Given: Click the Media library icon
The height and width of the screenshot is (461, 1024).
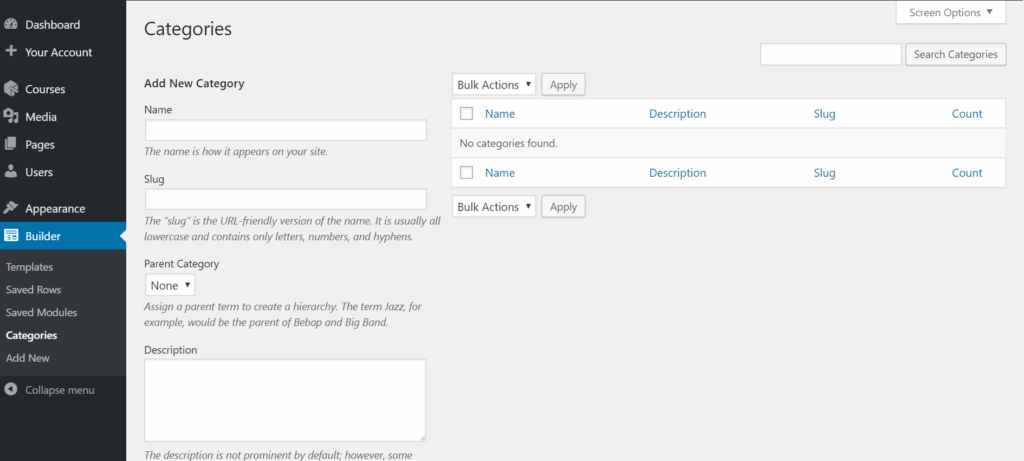Looking at the screenshot, I should tap(11, 117).
